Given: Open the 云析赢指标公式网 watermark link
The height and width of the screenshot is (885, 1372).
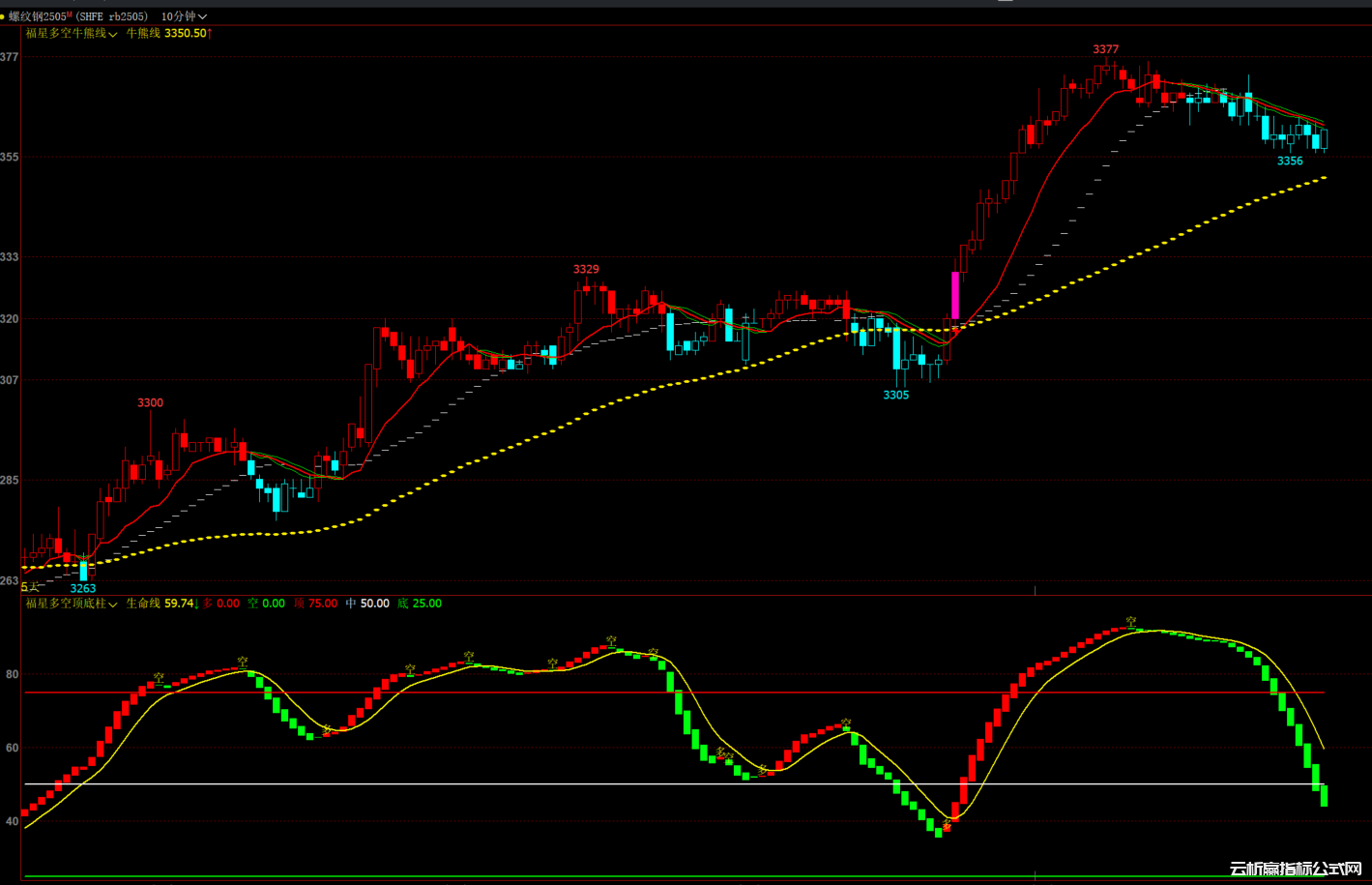Looking at the screenshot, I should point(1296,870).
